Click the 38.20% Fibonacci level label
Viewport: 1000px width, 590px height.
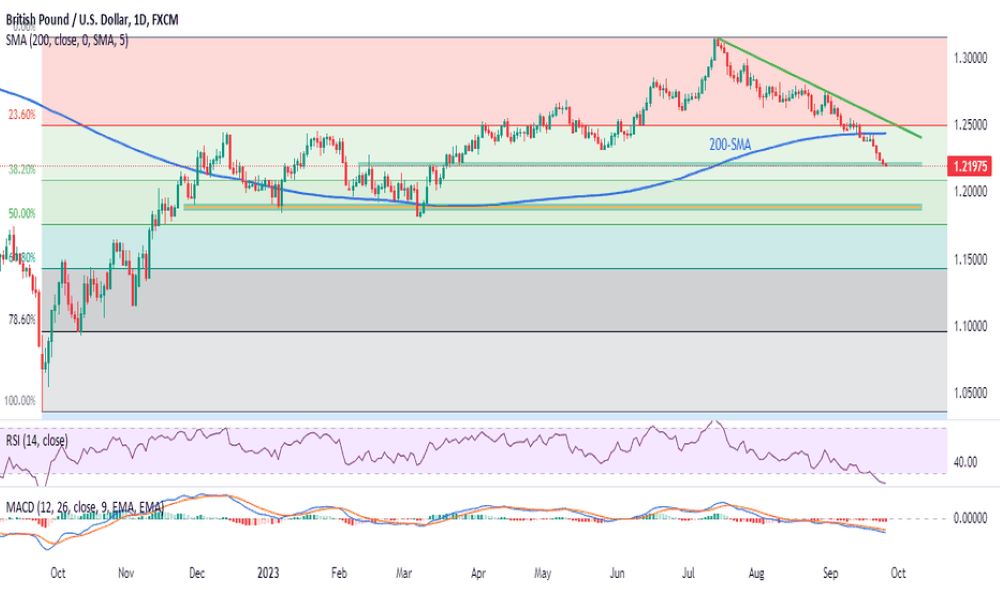coord(22,170)
